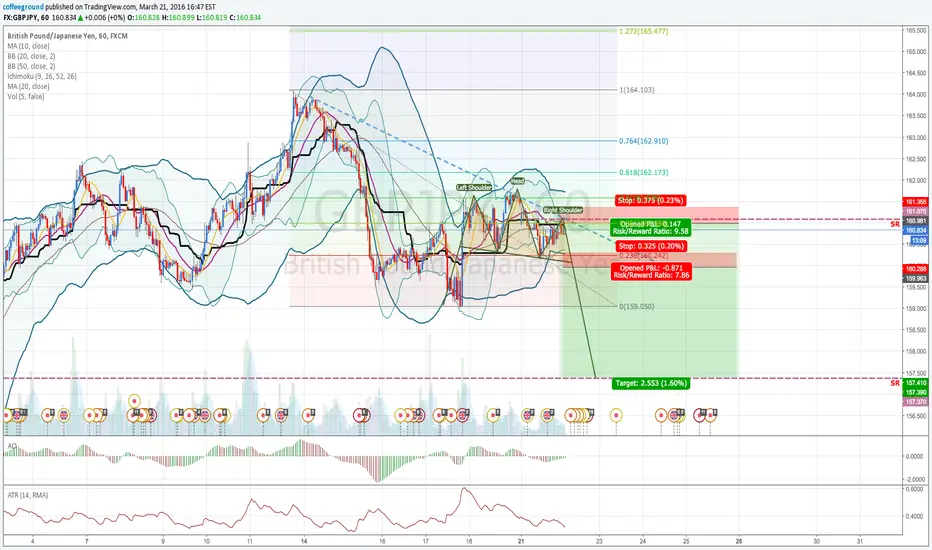The image size is (932, 550).
Task: Click the event marker between dates 23 and 24
Action: (616, 415)
